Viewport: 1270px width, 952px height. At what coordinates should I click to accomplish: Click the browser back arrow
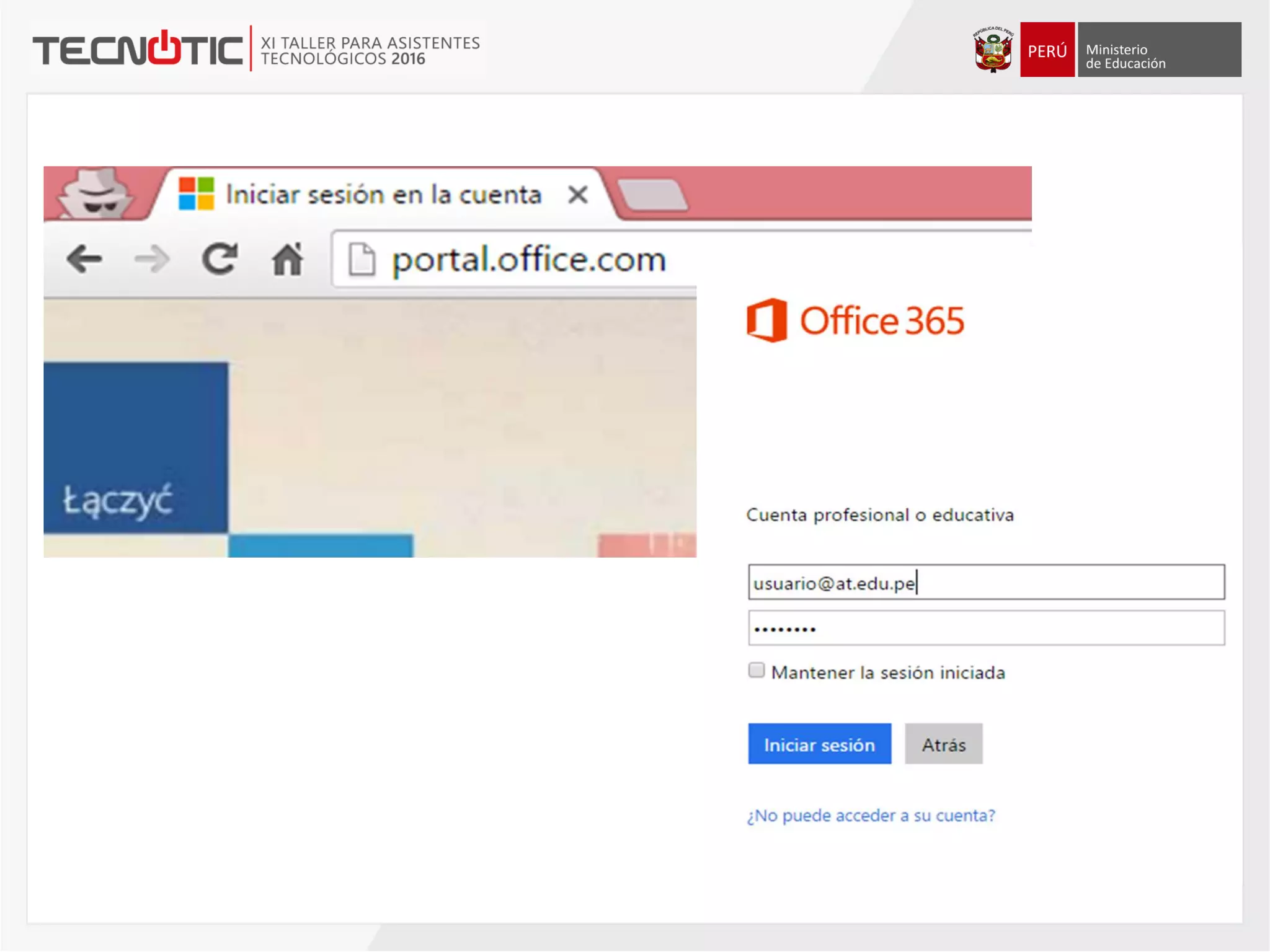pos(84,259)
